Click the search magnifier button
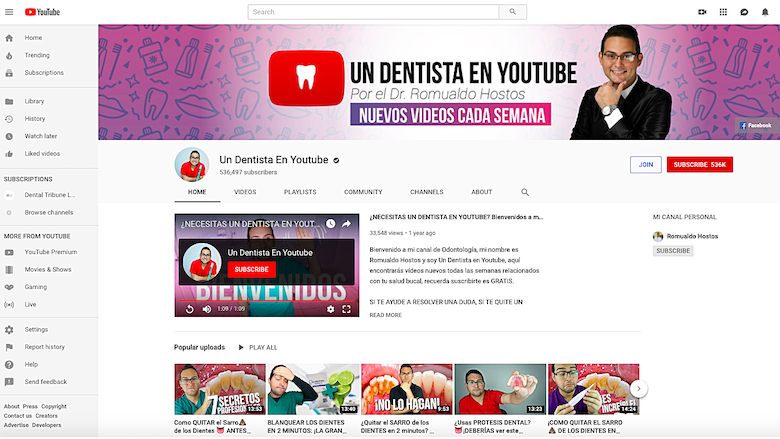 (x=512, y=12)
